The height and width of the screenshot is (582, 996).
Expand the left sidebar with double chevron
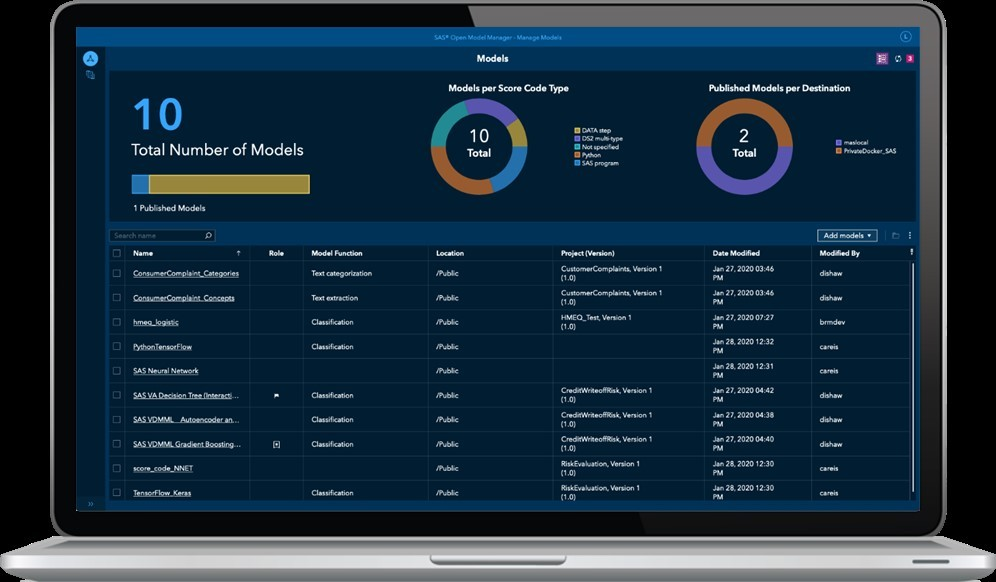click(91, 504)
